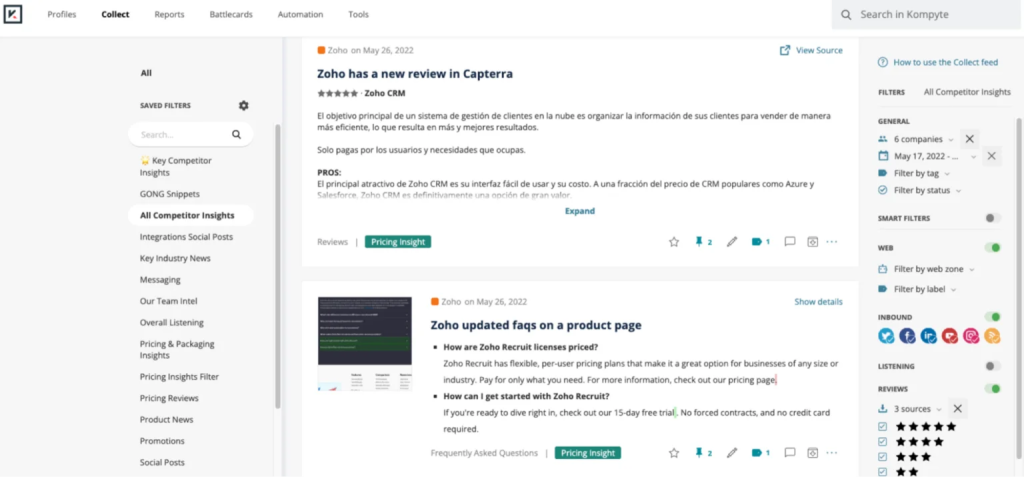
Task: Open the more options menu on the Capterra review
Action: pyautogui.click(x=832, y=242)
